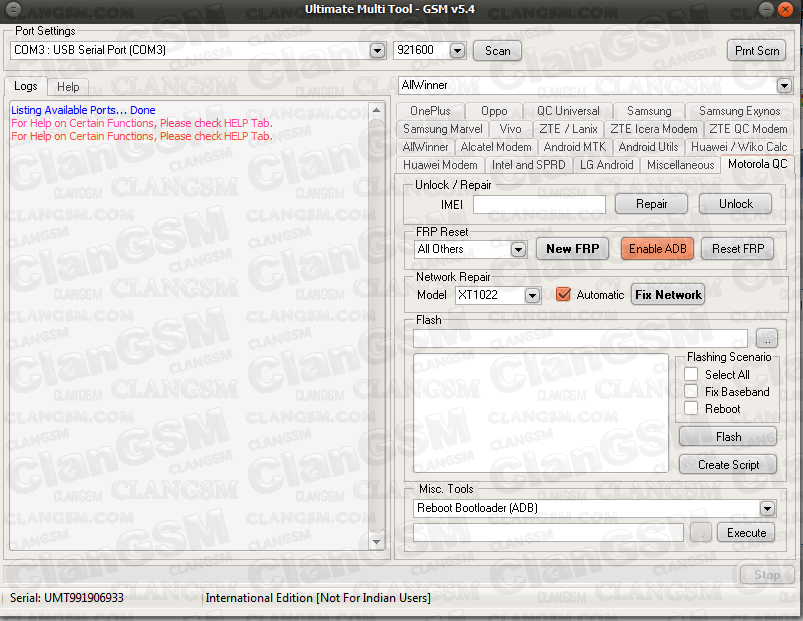
Task: Open the Intel and SPRD tab
Action: click(528, 165)
